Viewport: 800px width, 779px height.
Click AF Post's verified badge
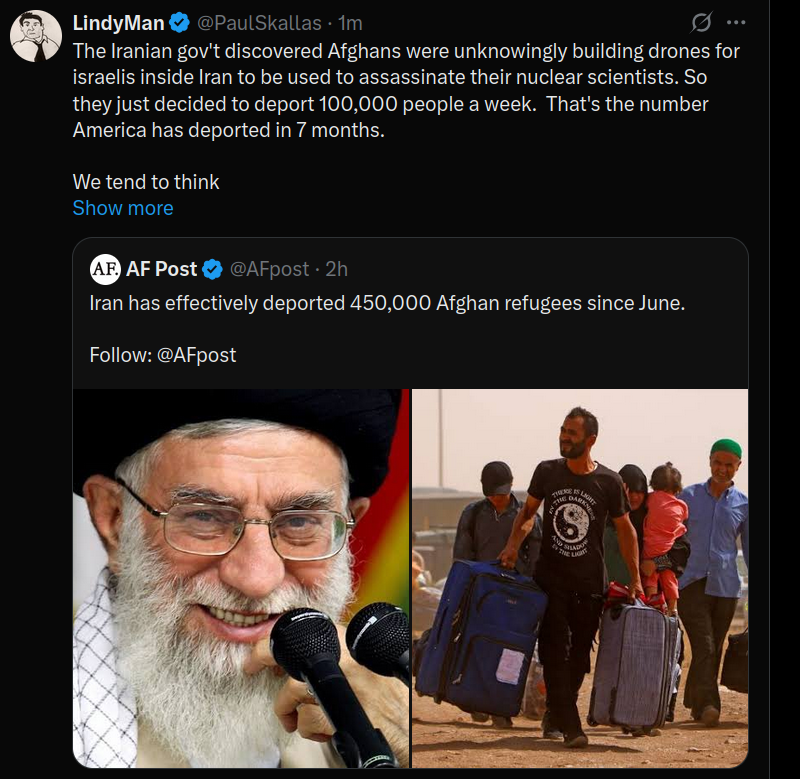212,269
